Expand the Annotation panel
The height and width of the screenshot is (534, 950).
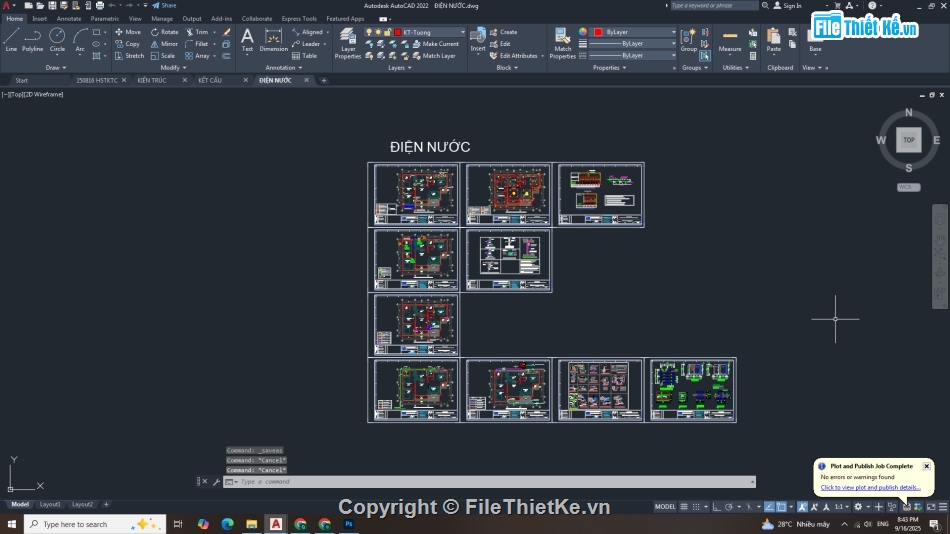click(x=284, y=68)
